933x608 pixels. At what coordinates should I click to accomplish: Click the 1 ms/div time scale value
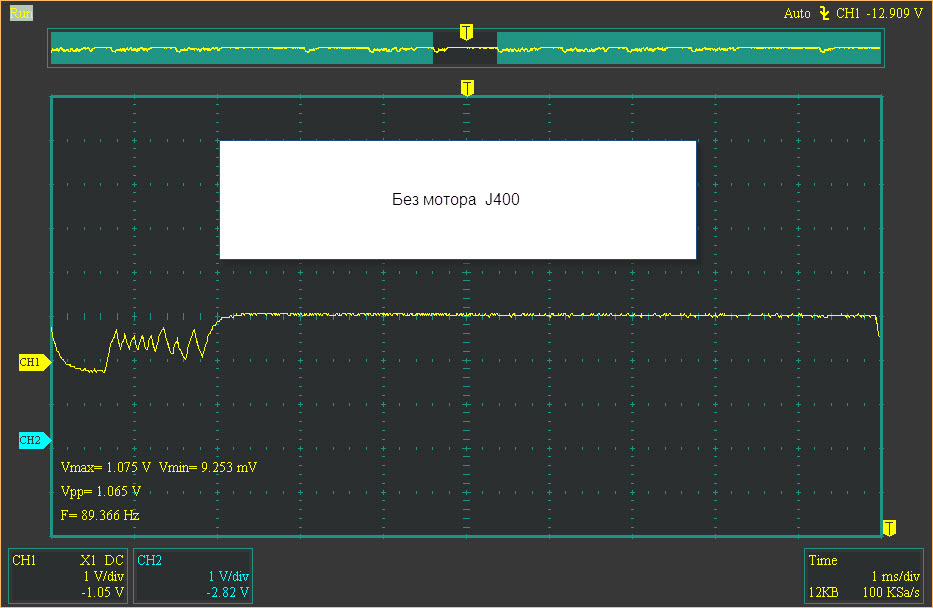tap(896, 576)
